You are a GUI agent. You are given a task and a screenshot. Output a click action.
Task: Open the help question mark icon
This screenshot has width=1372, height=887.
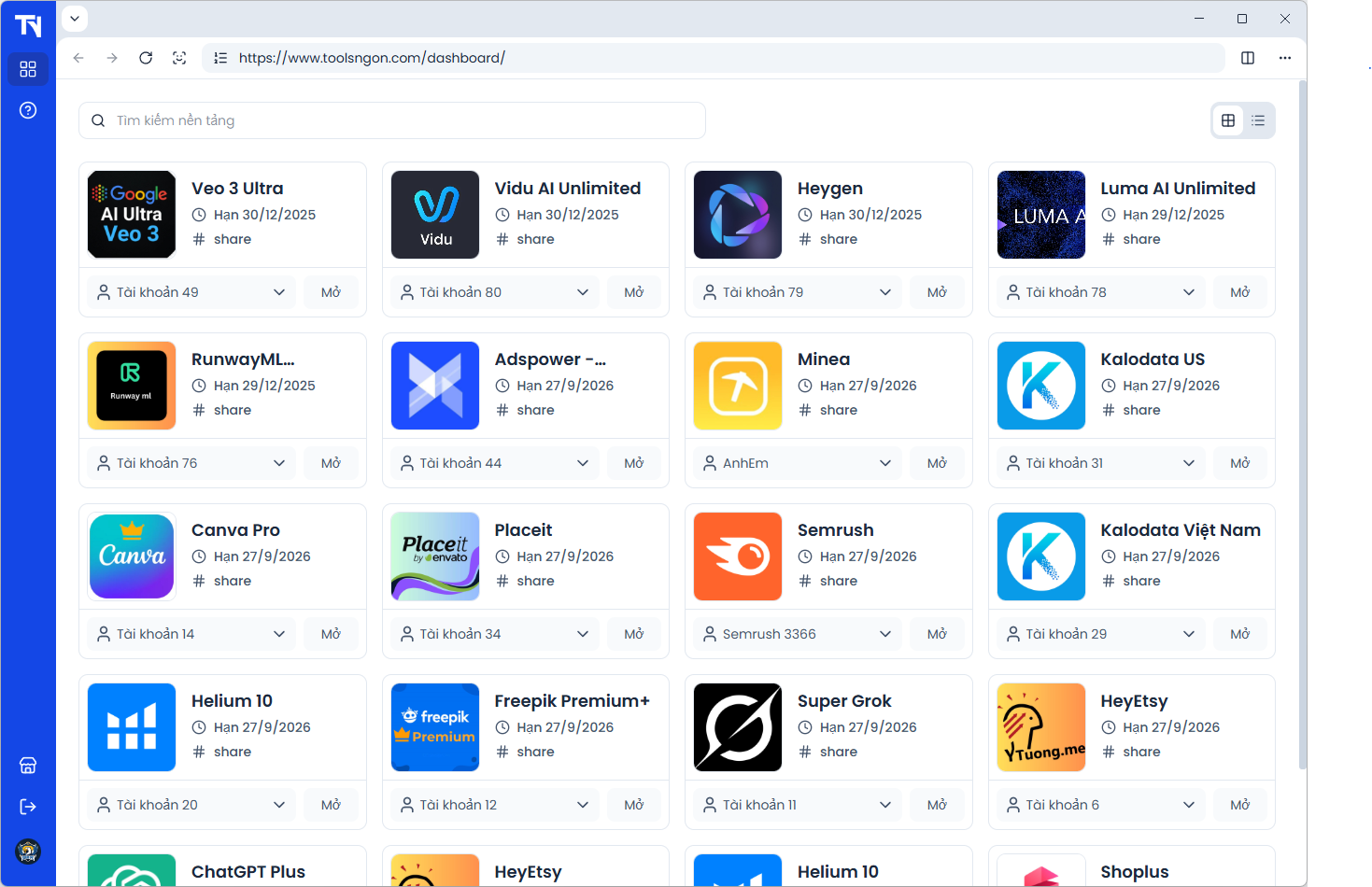coord(28,110)
